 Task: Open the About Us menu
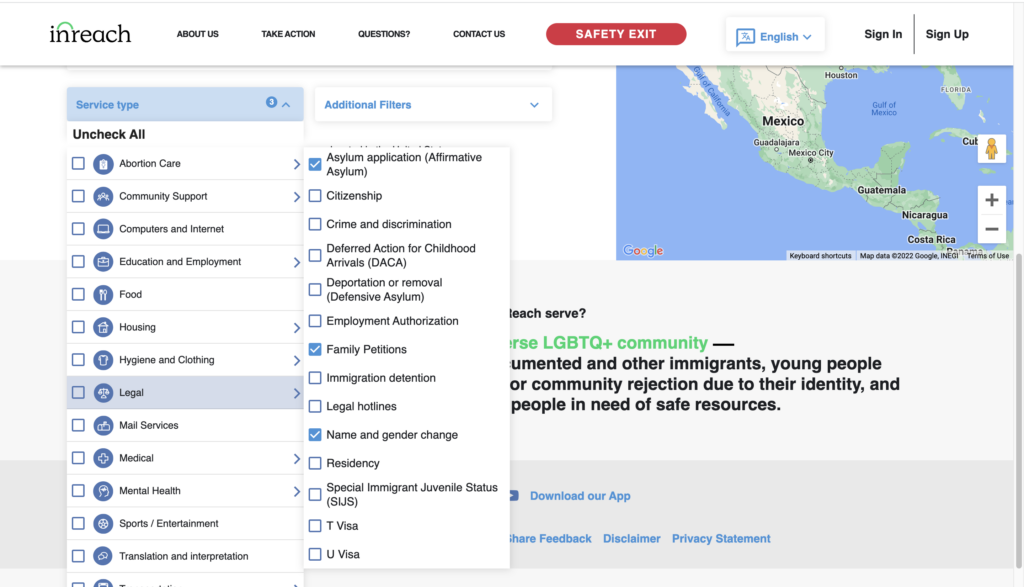pyautogui.click(x=198, y=34)
